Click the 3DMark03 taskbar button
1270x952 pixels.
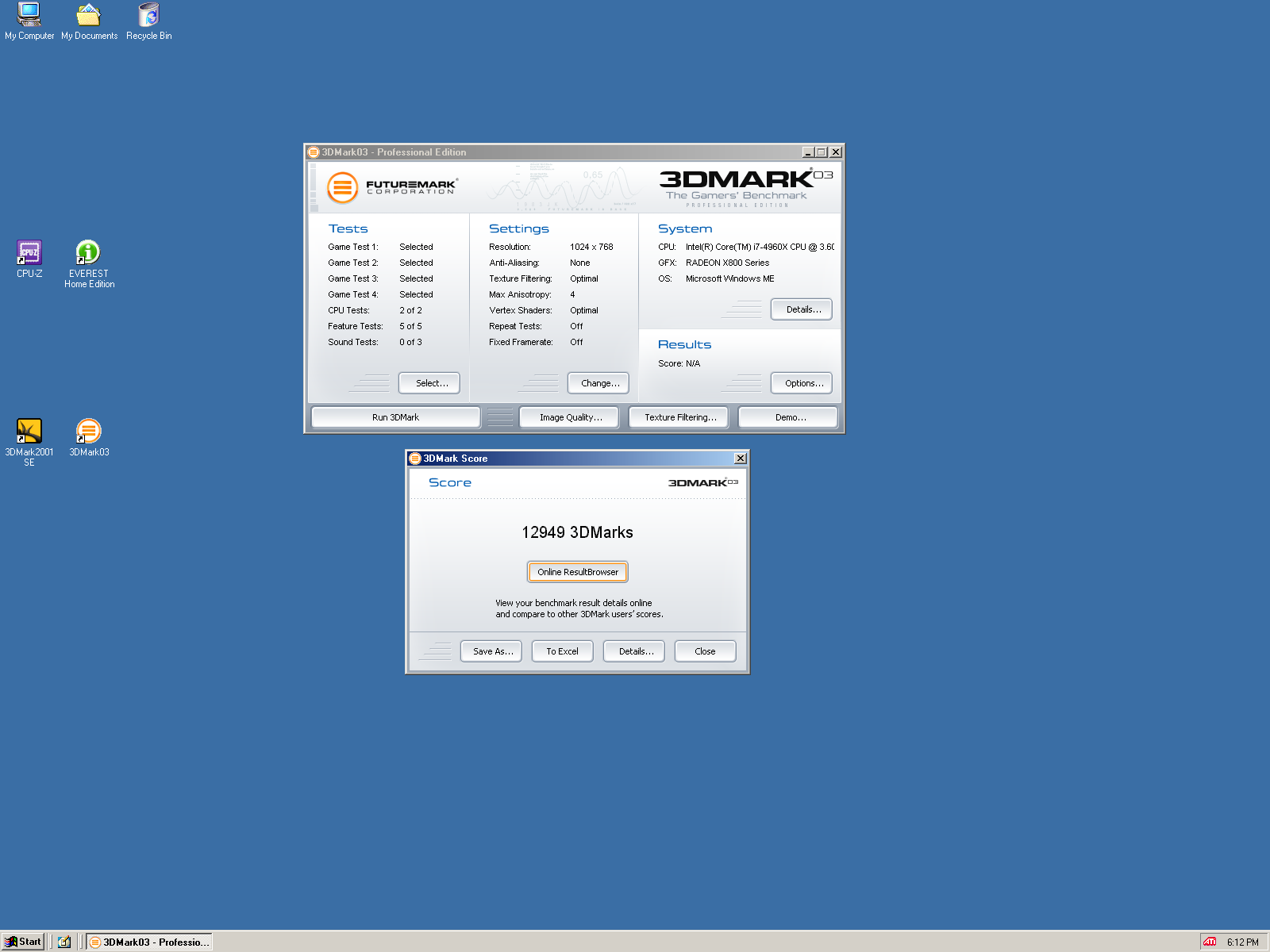point(149,942)
